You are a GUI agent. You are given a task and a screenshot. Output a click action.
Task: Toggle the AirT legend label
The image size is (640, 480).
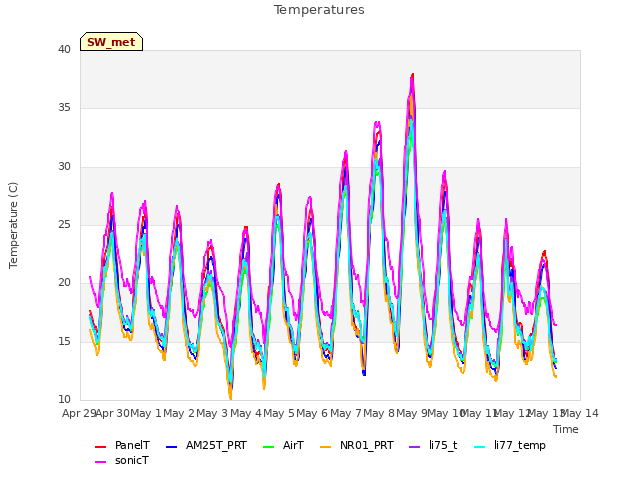click(293, 445)
